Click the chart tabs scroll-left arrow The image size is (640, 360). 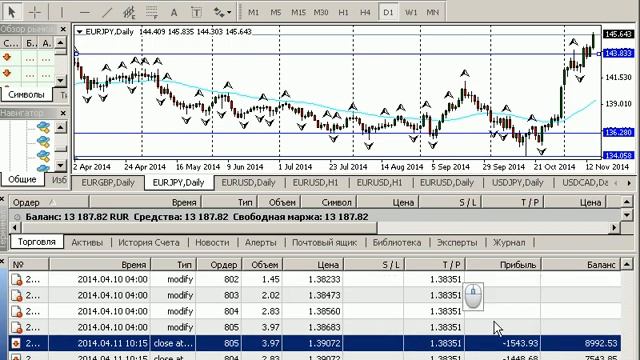click(x=616, y=183)
